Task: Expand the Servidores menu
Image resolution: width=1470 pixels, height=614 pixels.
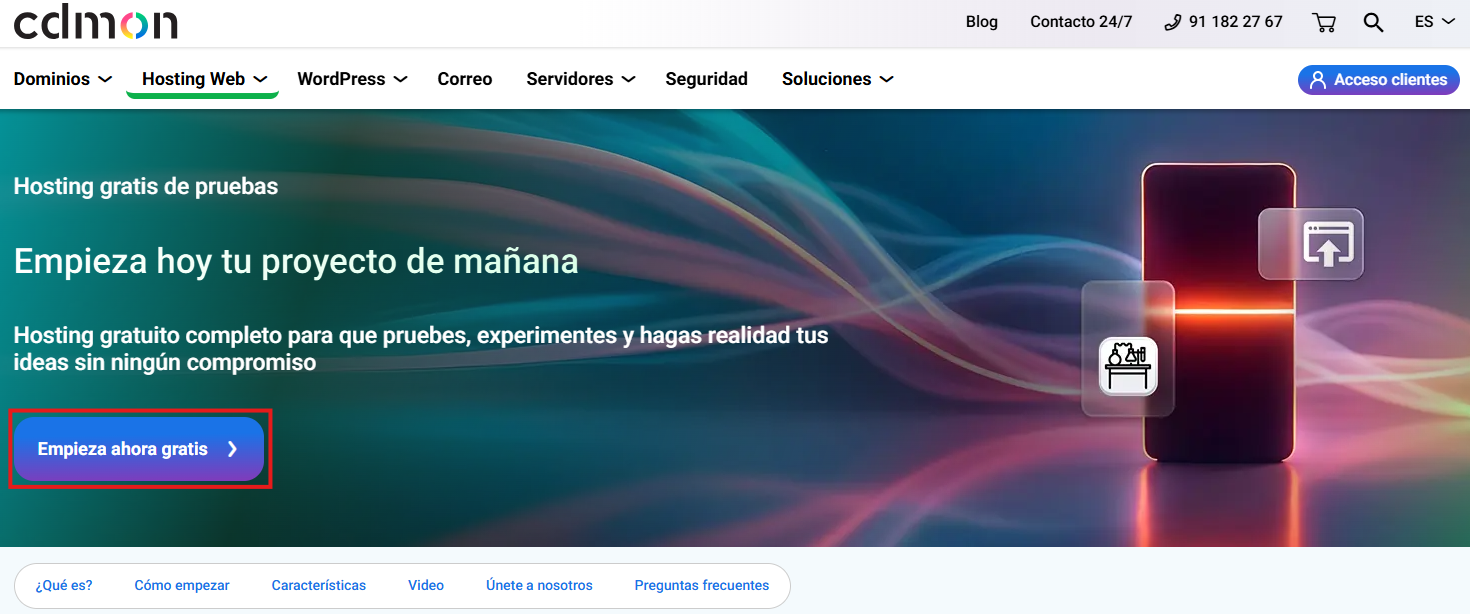Action: click(x=580, y=79)
